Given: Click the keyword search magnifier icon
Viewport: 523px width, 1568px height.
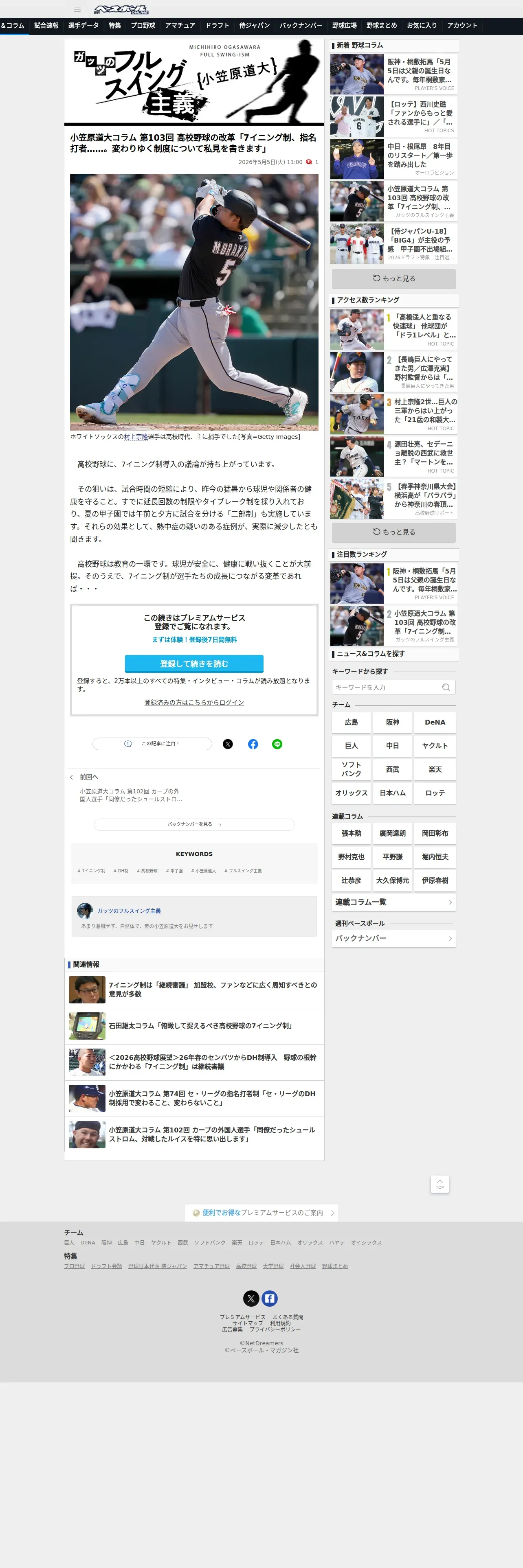Looking at the screenshot, I should [446, 687].
